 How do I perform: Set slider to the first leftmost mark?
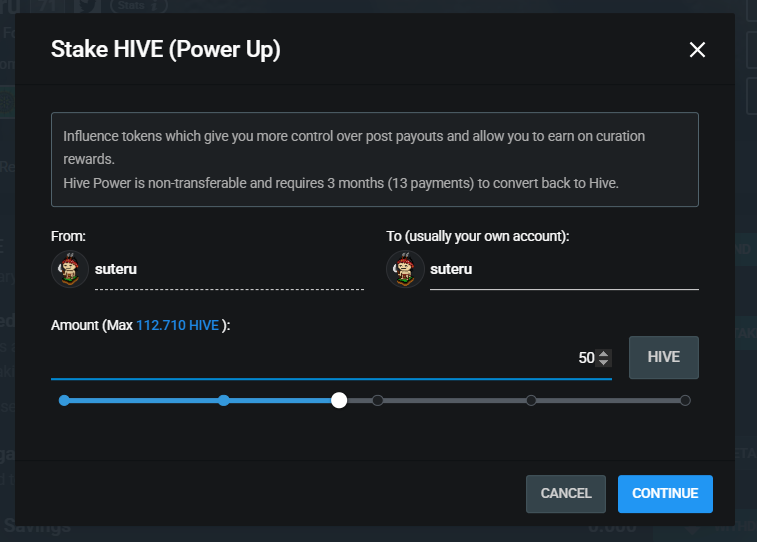coord(64,400)
